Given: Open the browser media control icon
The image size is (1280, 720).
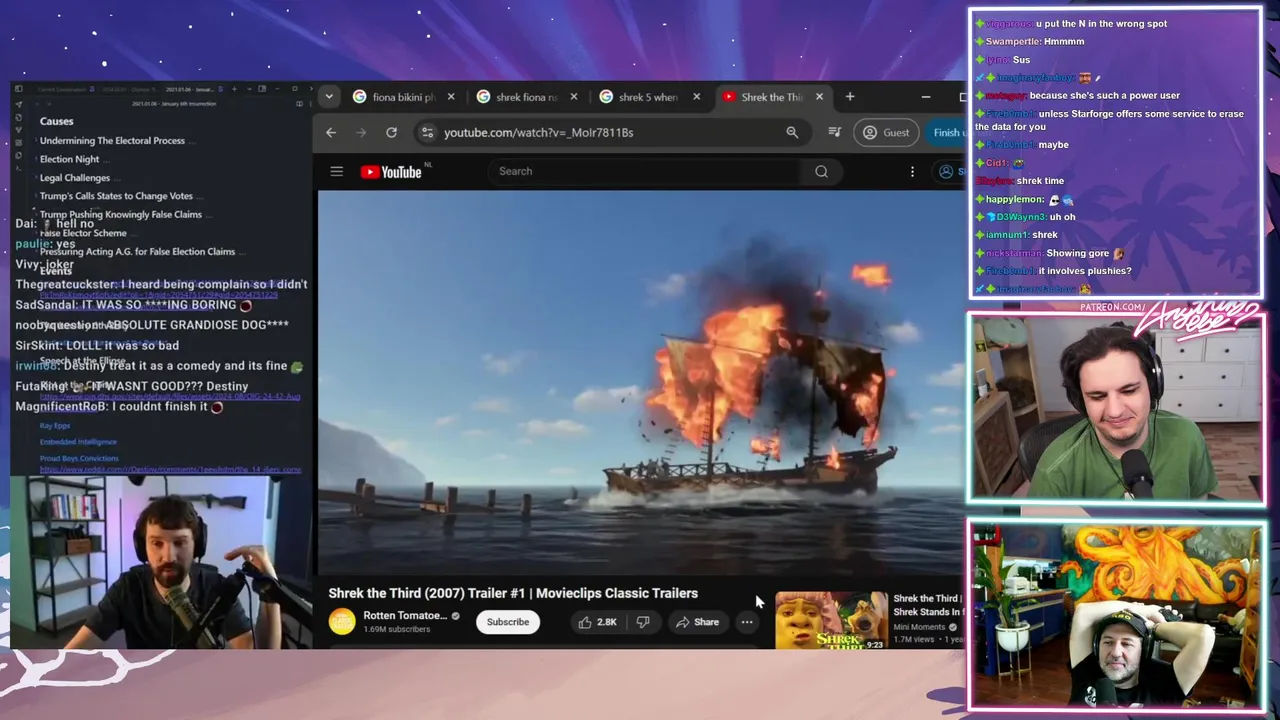Looking at the screenshot, I should [834, 132].
